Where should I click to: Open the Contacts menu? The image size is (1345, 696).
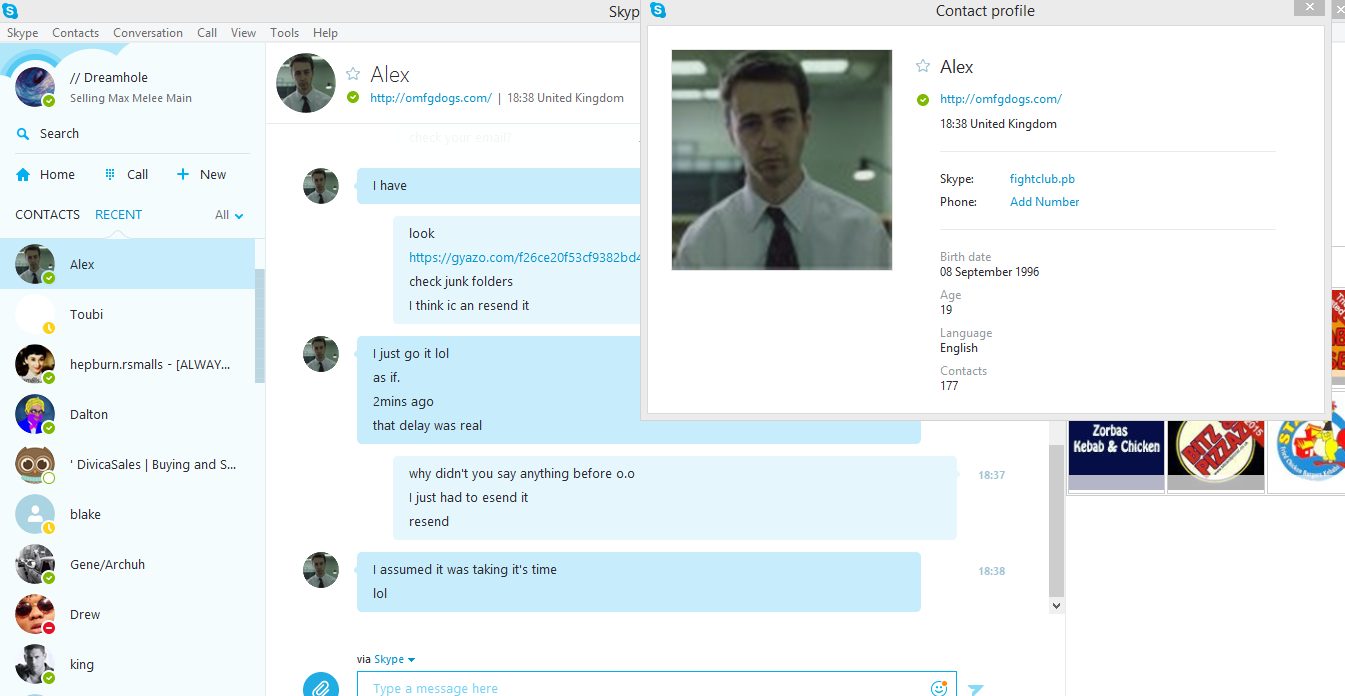75,33
